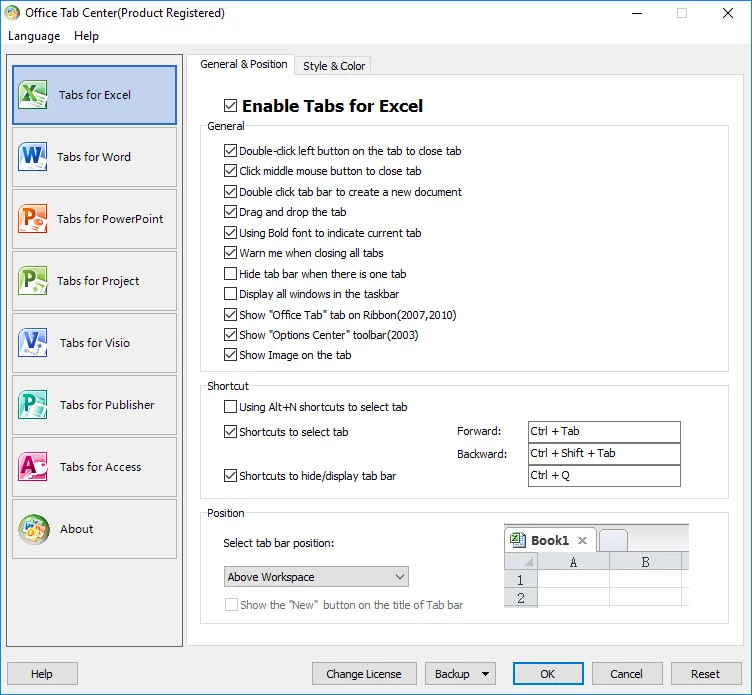Image resolution: width=752 pixels, height=695 pixels.
Task: Click the Backward shortcut field Ctrl + Shift + Tab
Action: (x=604, y=454)
